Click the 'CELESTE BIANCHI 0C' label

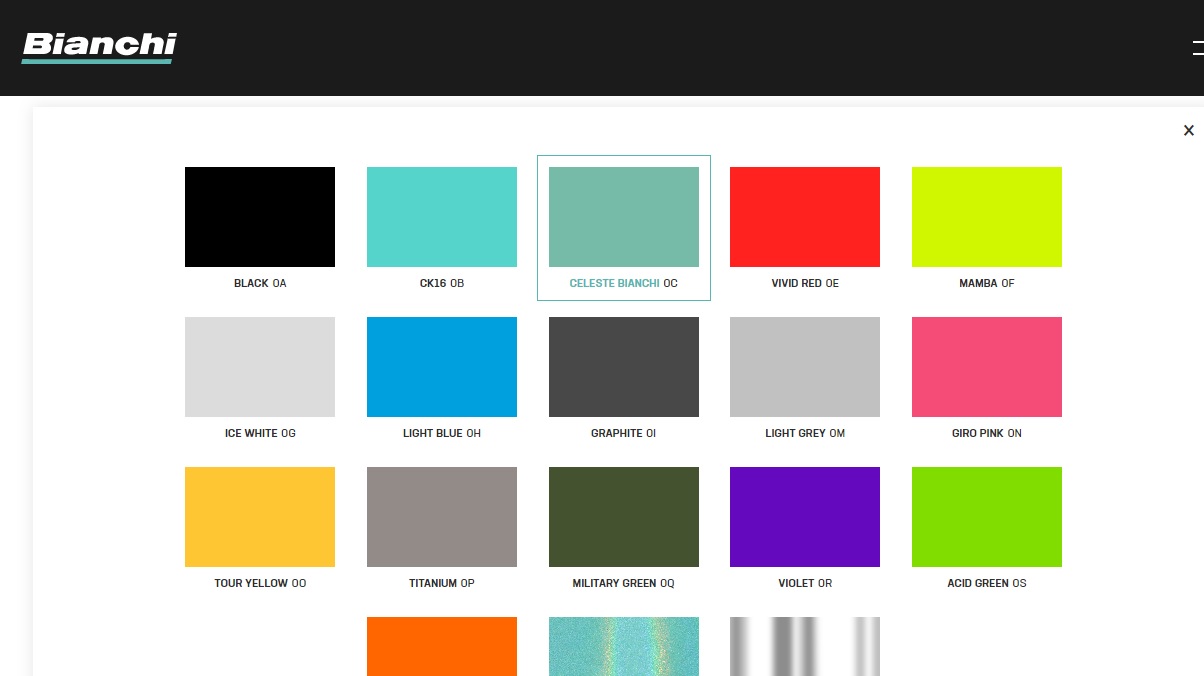624,283
